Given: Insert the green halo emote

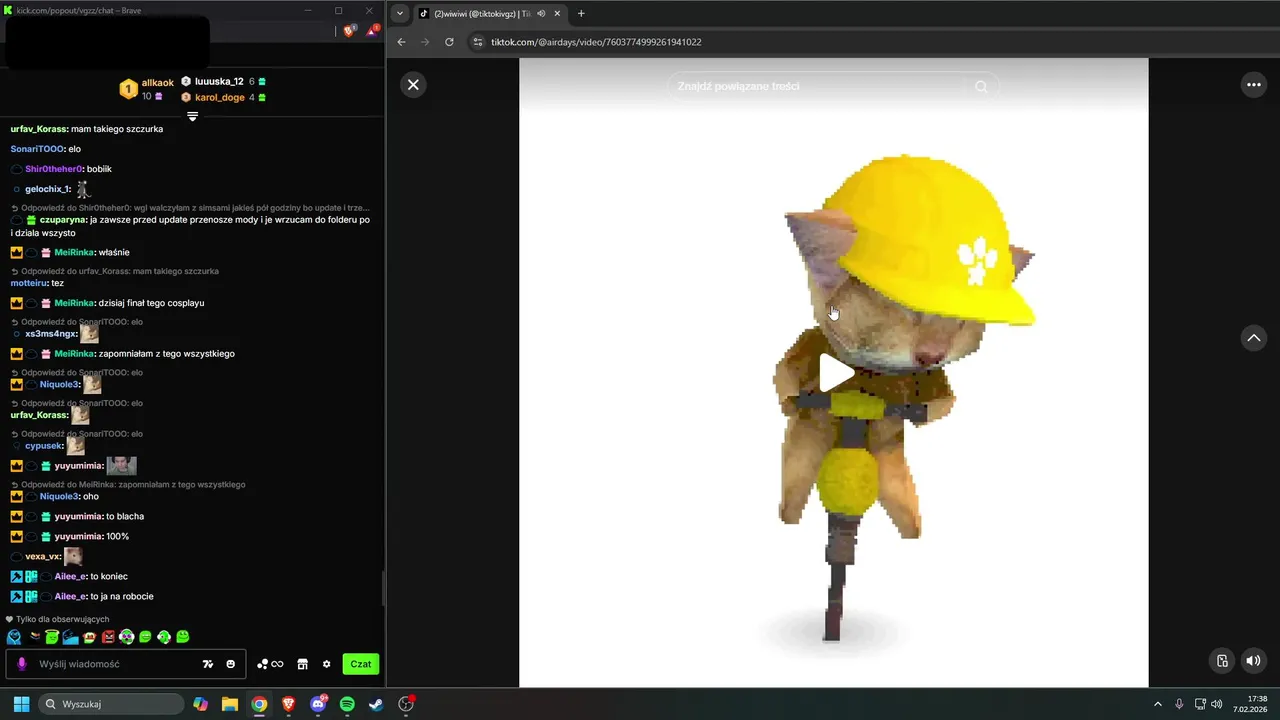Looking at the screenshot, I should tap(52, 637).
